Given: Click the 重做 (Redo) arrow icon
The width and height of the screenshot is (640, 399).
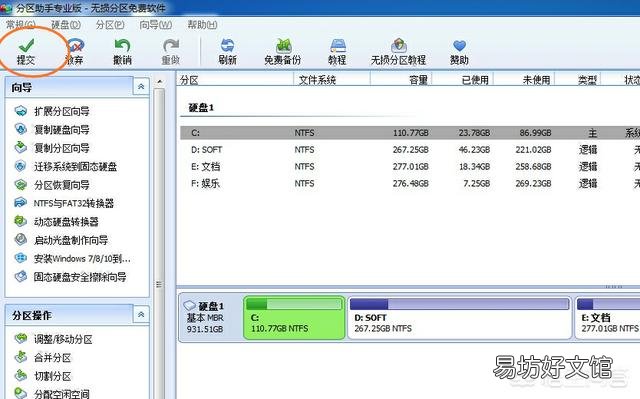Looking at the screenshot, I should point(171,46).
